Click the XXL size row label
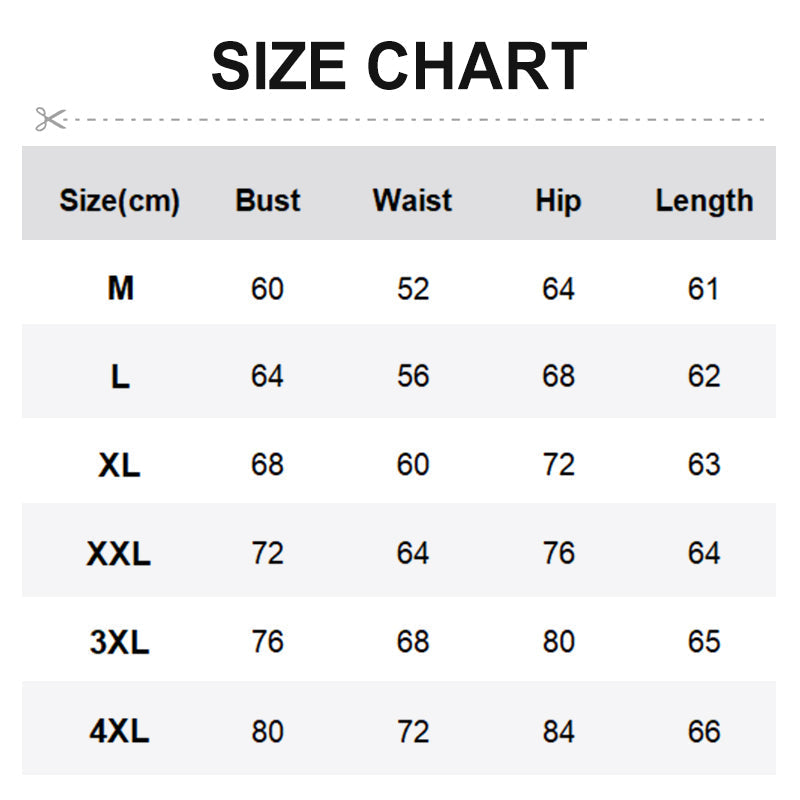The width and height of the screenshot is (800, 800). (x=119, y=553)
